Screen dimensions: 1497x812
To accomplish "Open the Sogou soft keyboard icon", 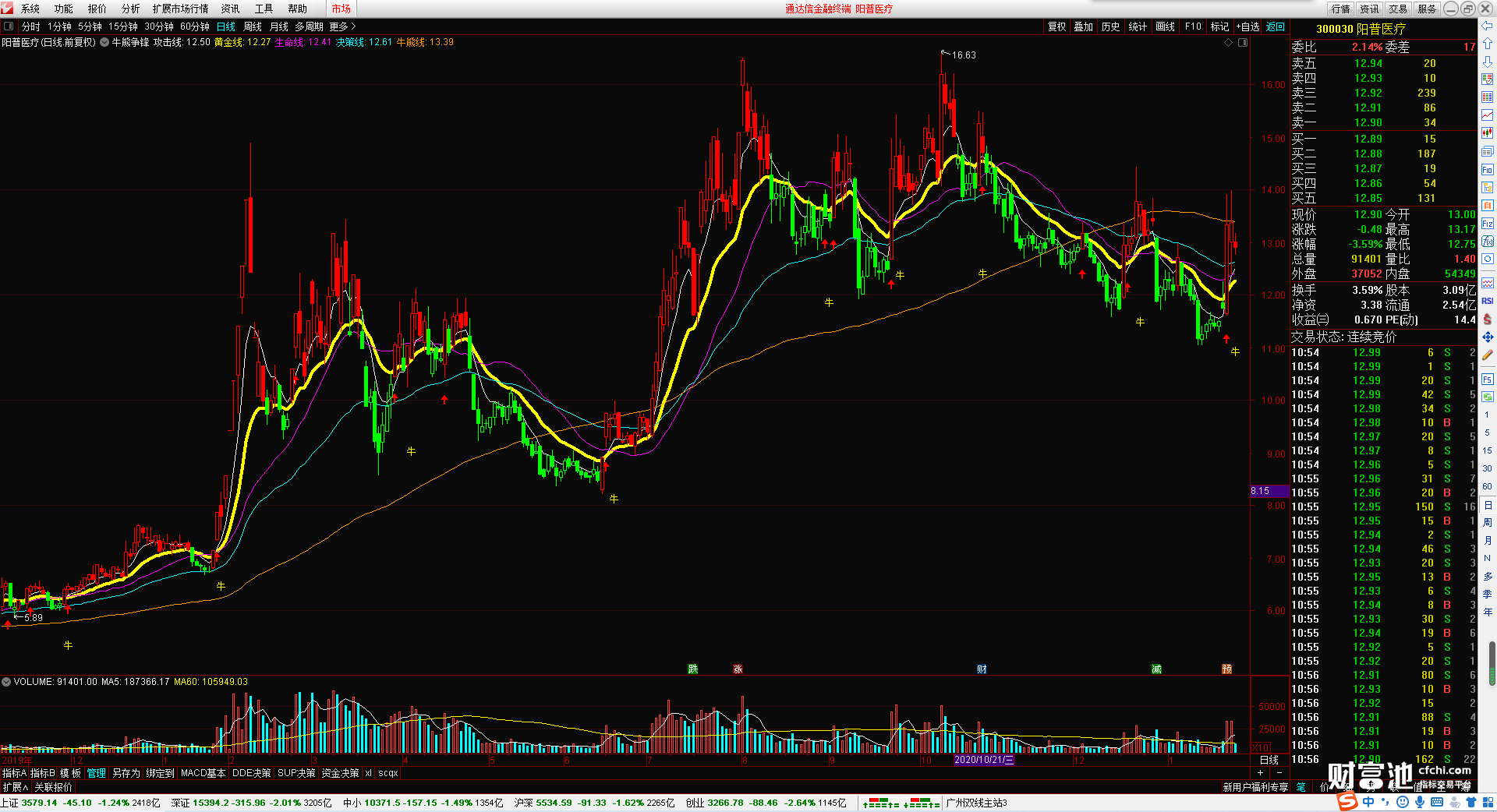I will (x=1436, y=802).
